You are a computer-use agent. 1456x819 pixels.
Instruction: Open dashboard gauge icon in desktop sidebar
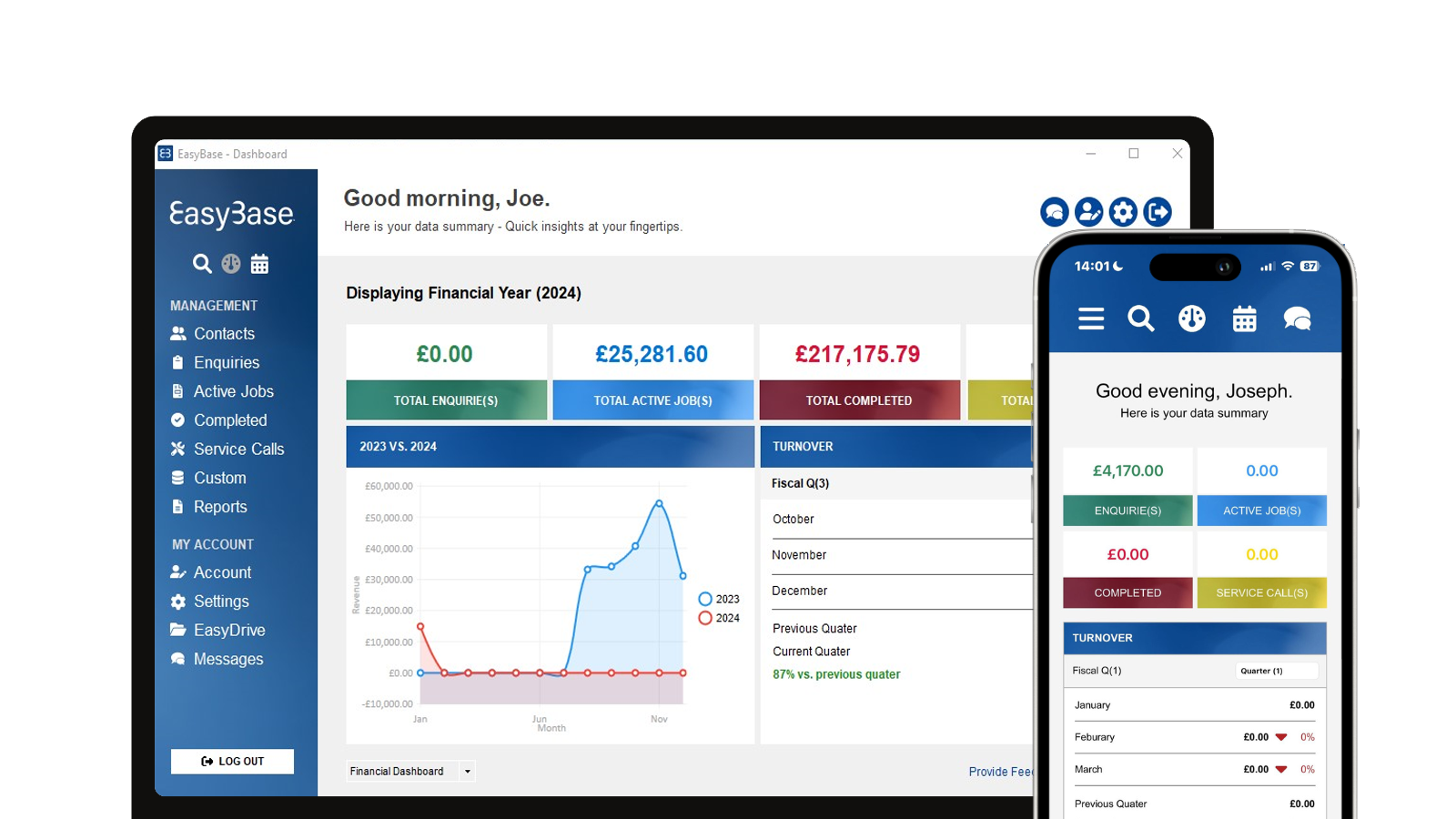(231, 264)
